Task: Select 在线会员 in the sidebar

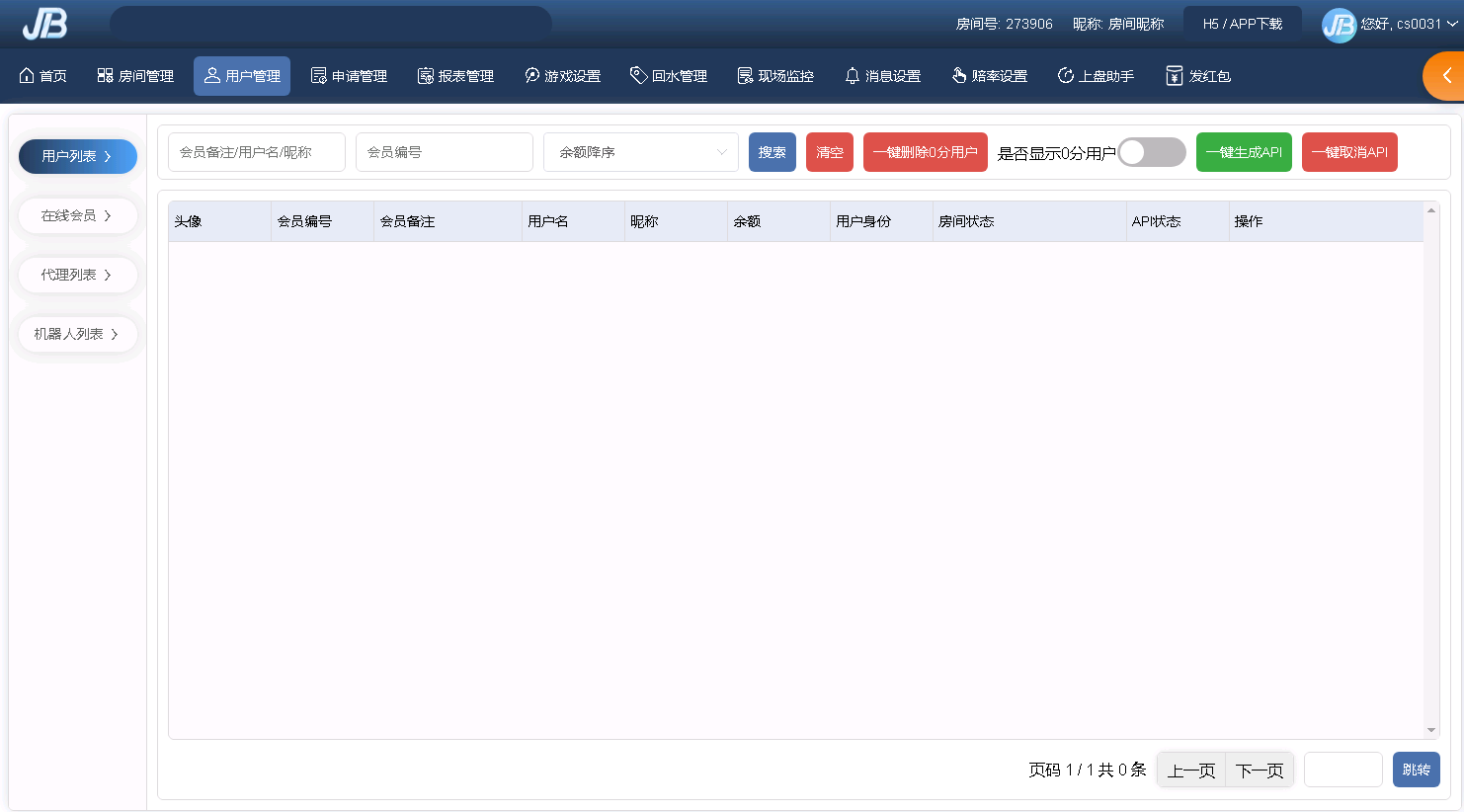Action: [x=77, y=215]
